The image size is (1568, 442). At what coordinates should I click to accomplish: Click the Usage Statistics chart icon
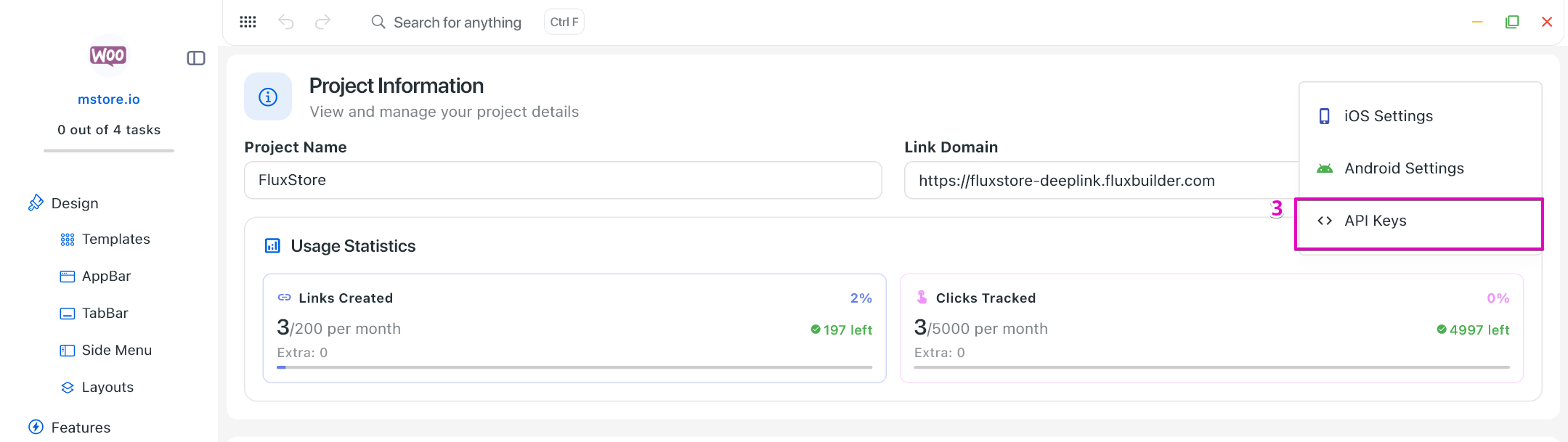[x=272, y=246]
